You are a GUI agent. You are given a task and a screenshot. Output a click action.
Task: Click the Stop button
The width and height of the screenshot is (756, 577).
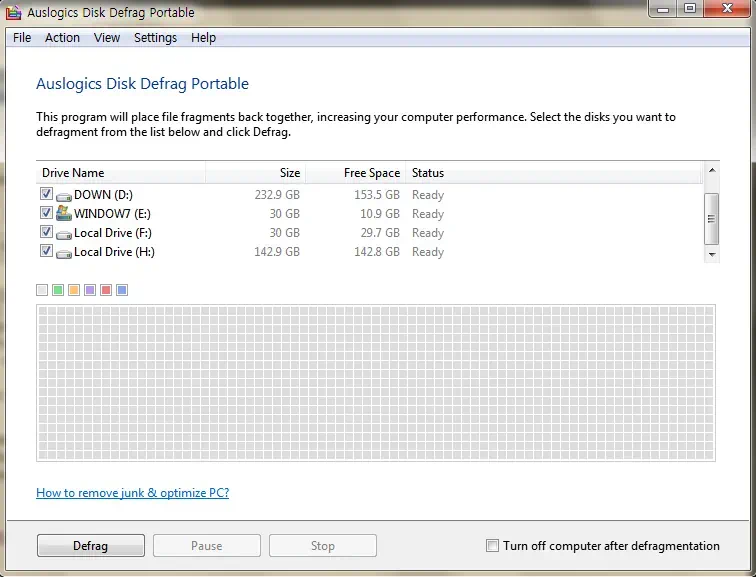pyautogui.click(x=323, y=546)
